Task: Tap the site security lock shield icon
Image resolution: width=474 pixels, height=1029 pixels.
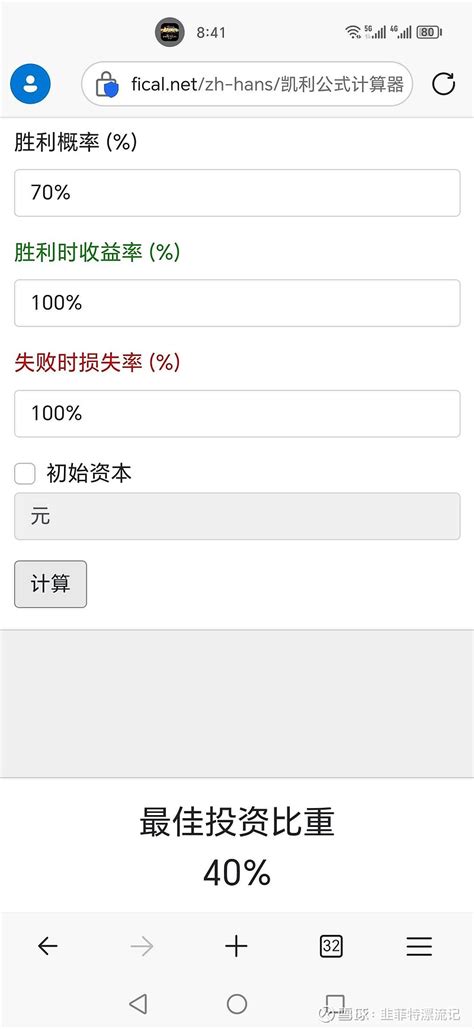Action: click(x=106, y=85)
